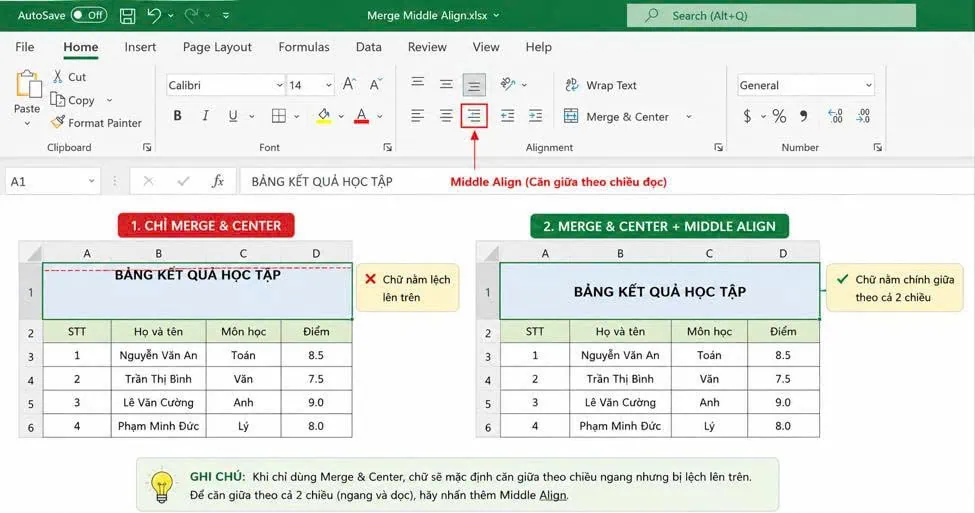Open the File menu tab
The image size is (975, 513).
[25, 47]
